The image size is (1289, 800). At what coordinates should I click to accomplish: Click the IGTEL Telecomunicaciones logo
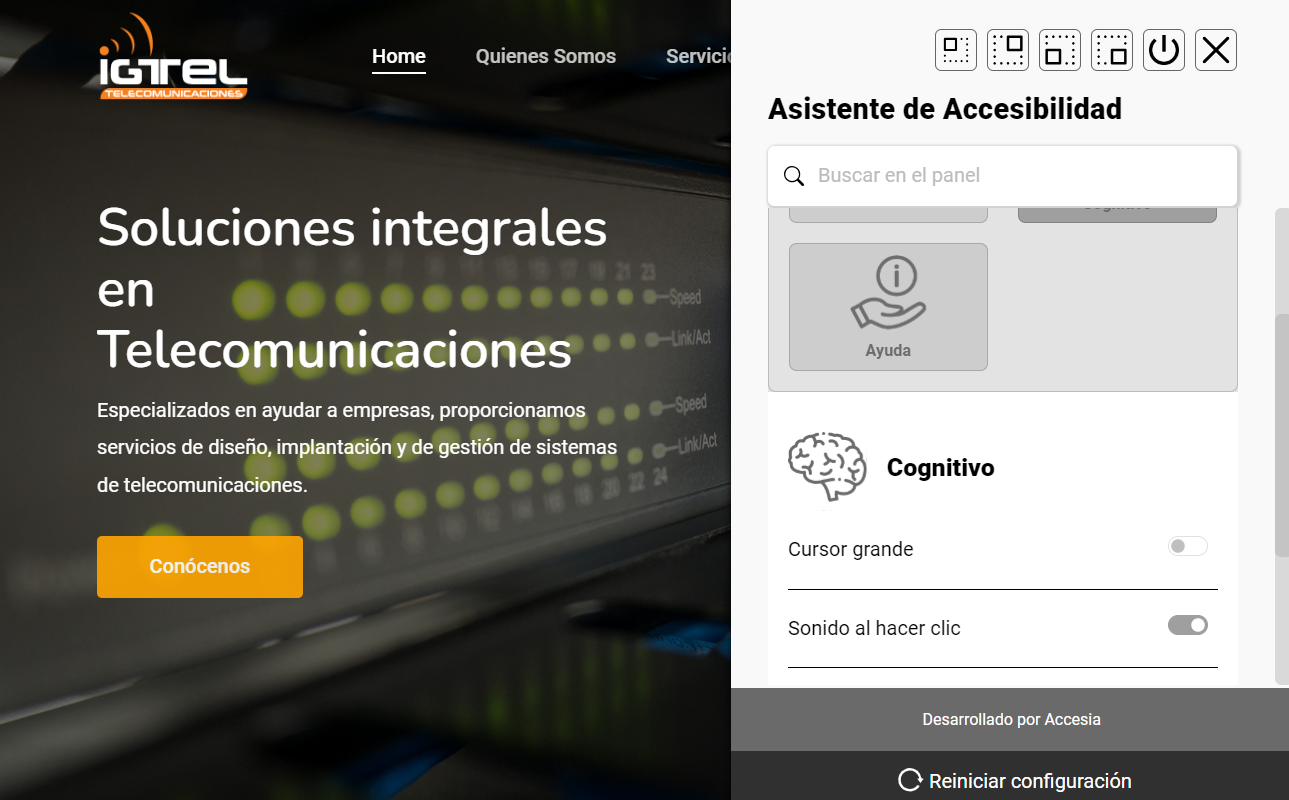pos(172,57)
